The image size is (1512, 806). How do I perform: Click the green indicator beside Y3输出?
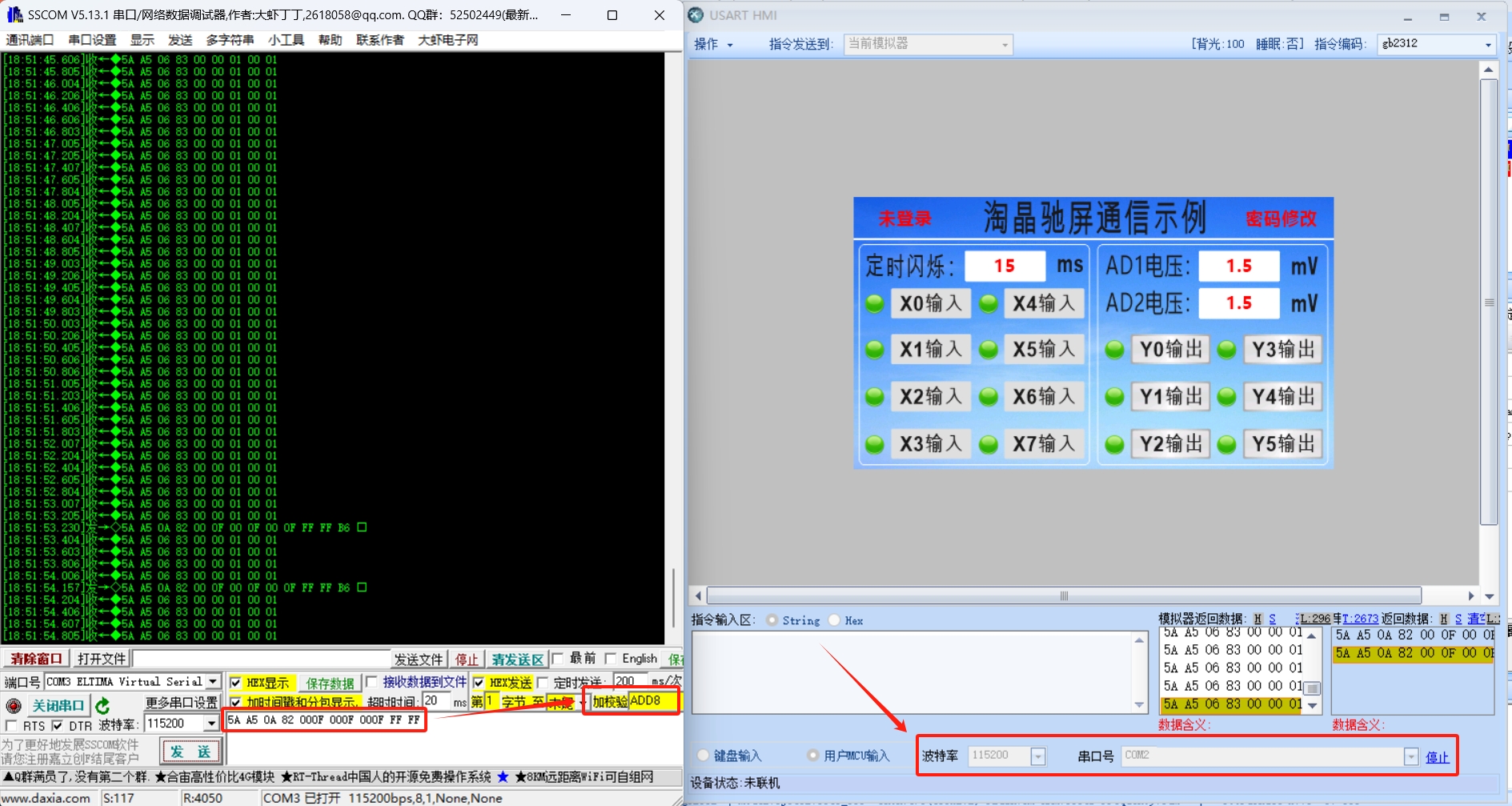[x=1226, y=349]
